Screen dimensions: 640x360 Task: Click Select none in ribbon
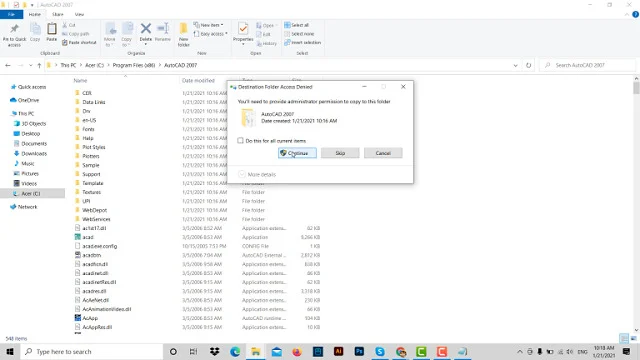299,34
